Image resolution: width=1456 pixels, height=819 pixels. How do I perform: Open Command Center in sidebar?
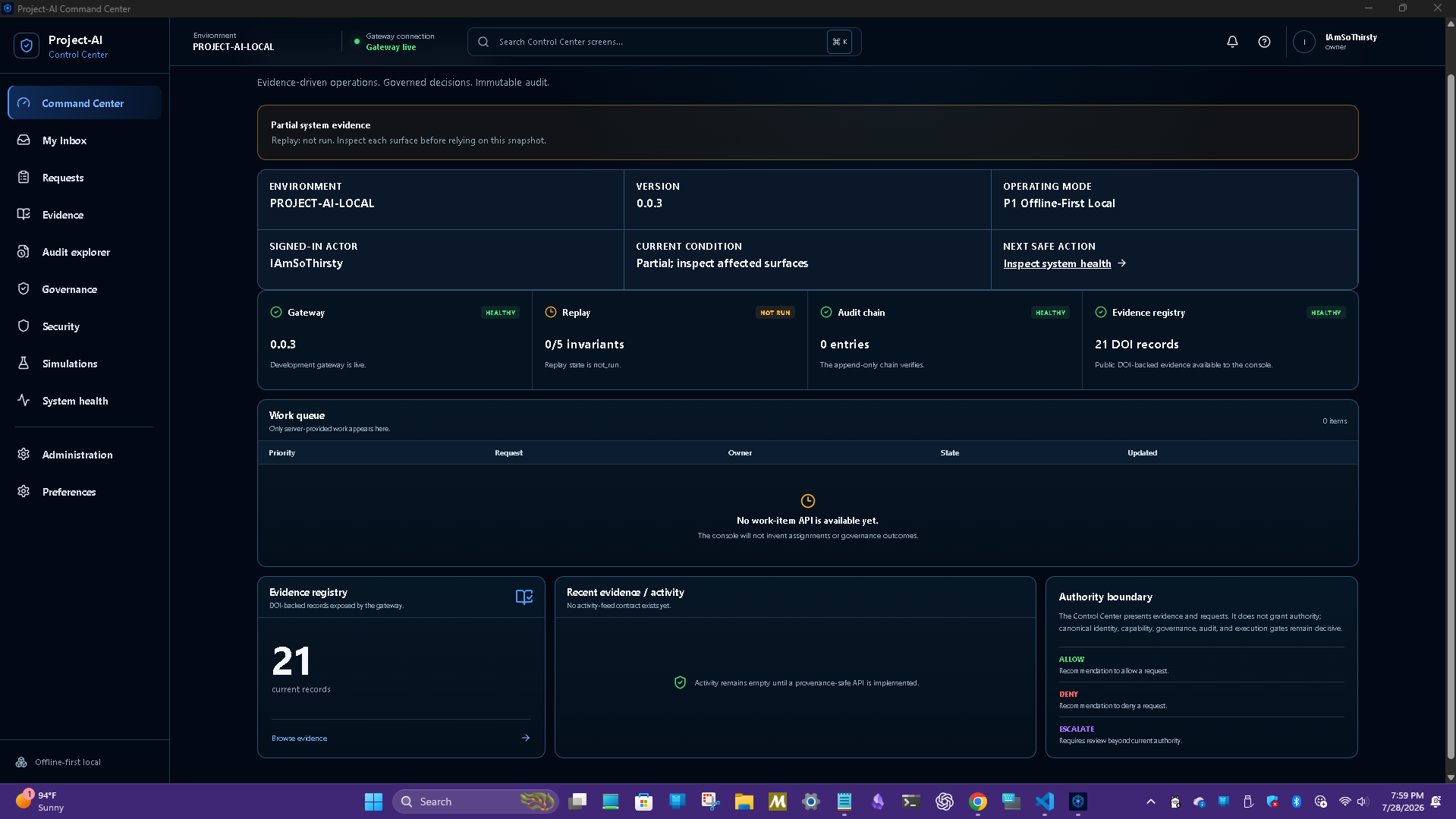(x=84, y=103)
